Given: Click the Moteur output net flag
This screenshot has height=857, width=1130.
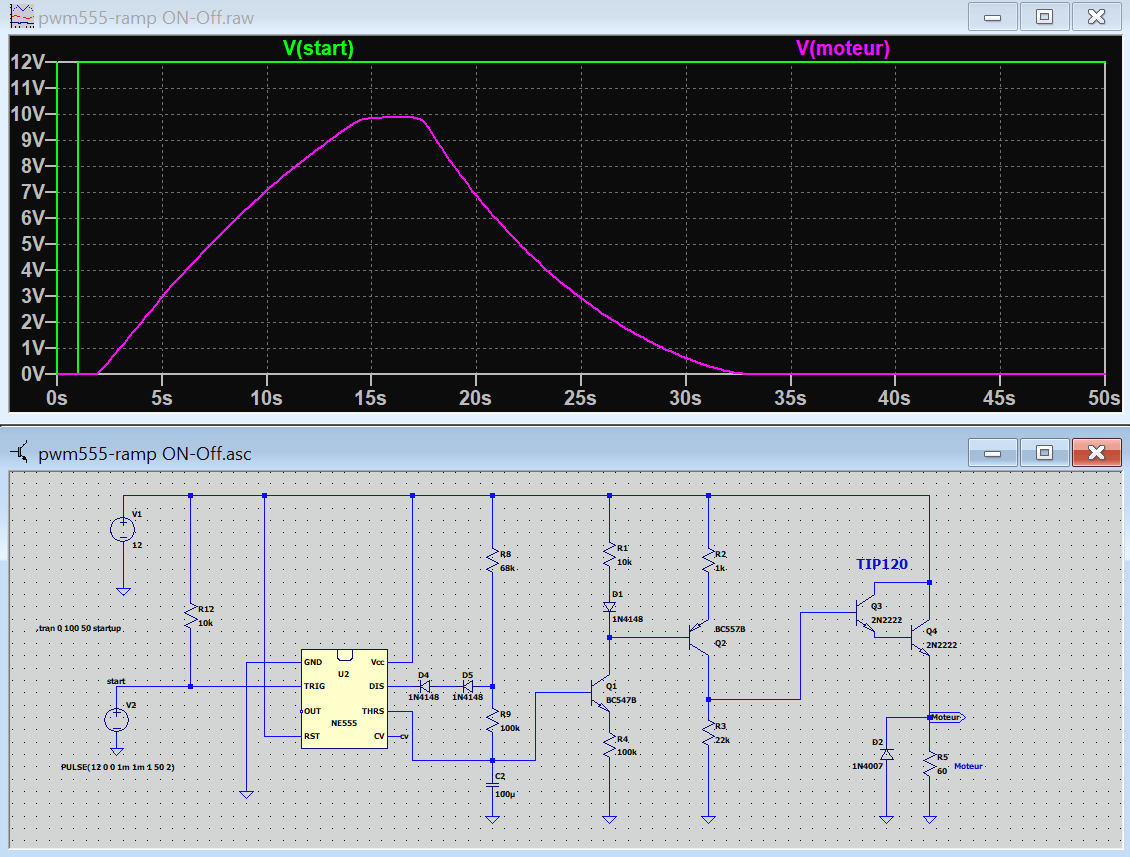Looking at the screenshot, I should (946, 717).
